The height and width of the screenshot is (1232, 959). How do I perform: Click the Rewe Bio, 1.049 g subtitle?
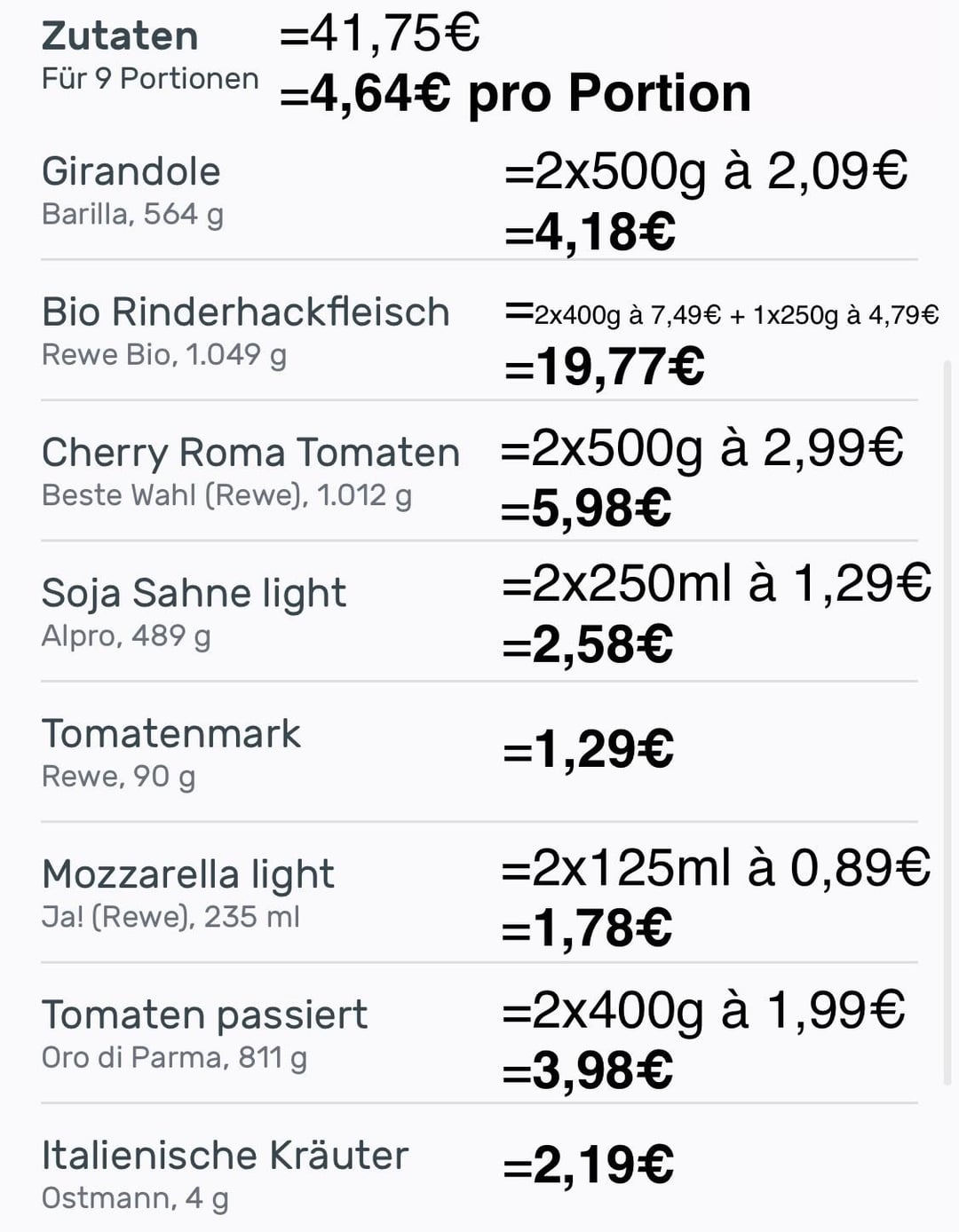click(x=164, y=355)
